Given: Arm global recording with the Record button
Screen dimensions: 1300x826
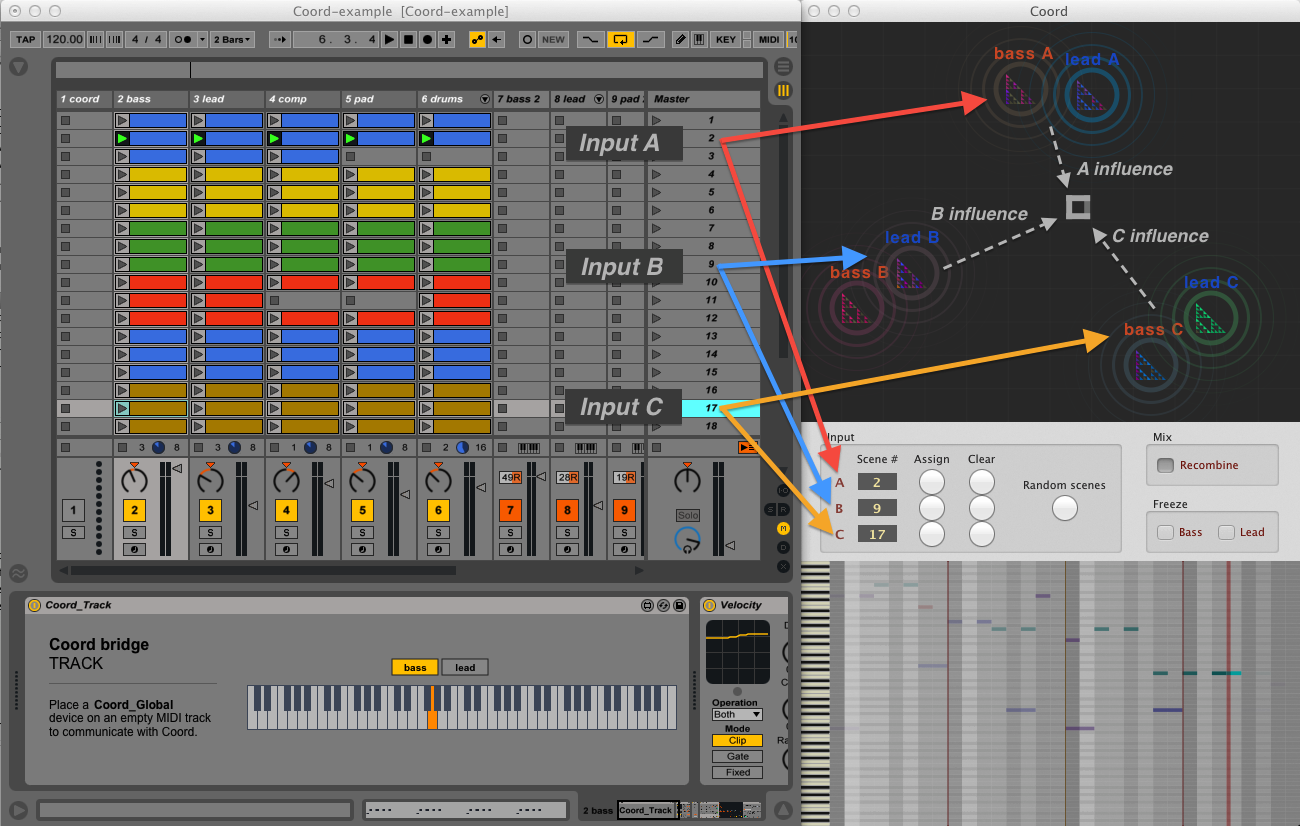Looking at the screenshot, I should click(x=427, y=39).
